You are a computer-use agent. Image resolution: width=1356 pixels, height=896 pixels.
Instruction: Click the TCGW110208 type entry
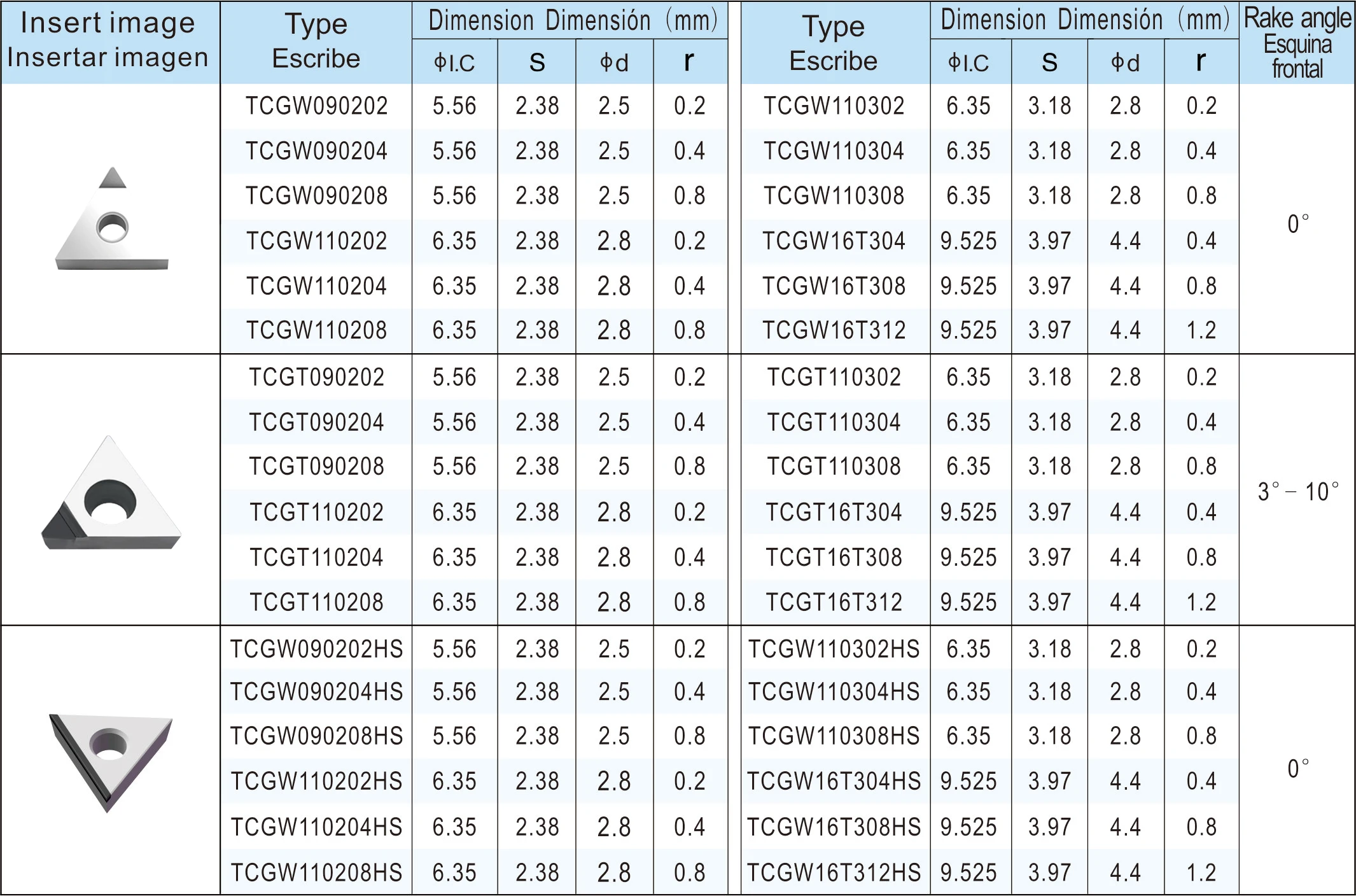(316, 330)
